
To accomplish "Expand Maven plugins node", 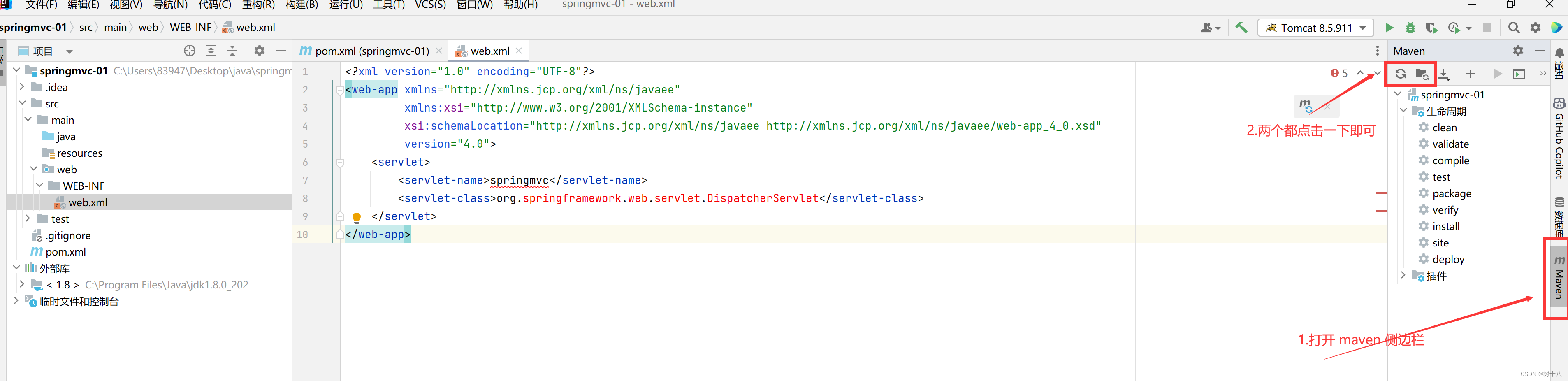I will (1403, 275).
